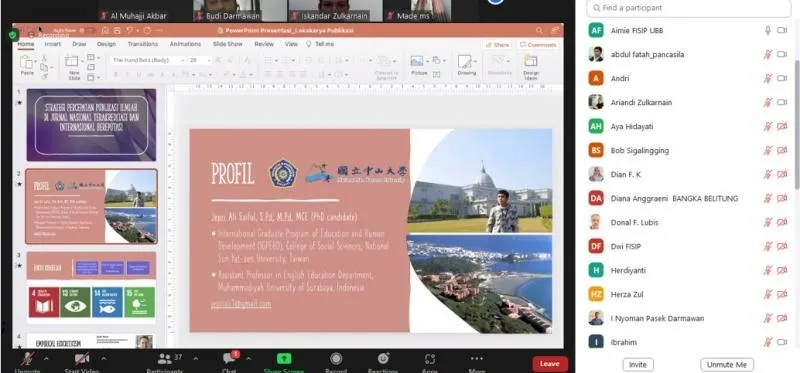Screen dimensions: 800x373
Task: Click the green encryption shield icon
Action: pos(13,35)
